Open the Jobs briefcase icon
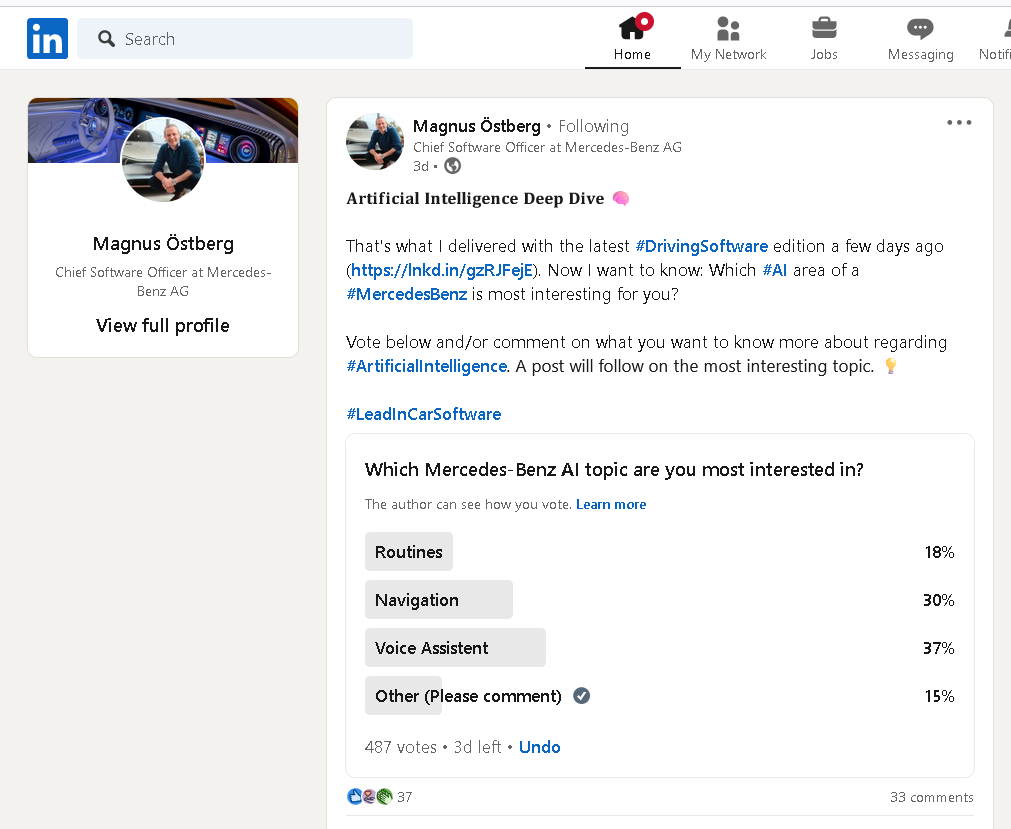 [x=824, y=28]
